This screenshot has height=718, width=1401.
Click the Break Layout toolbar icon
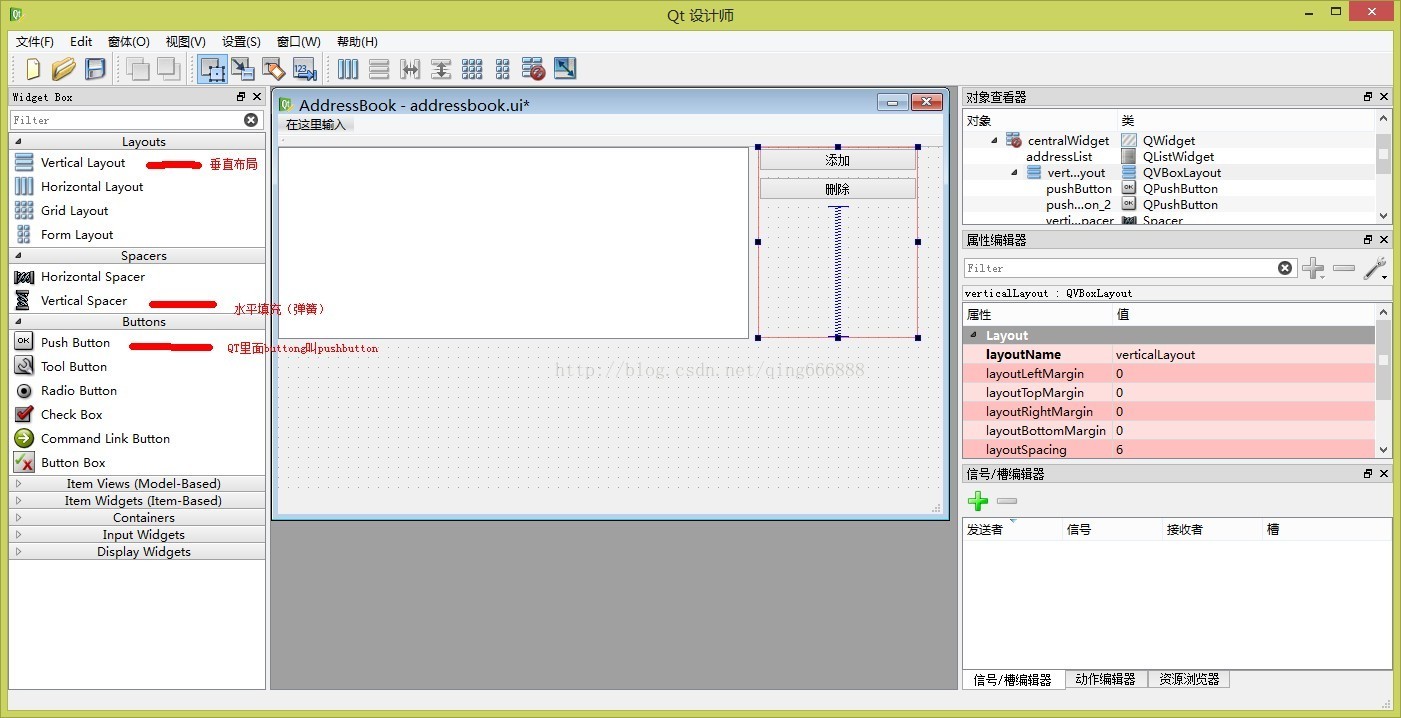point(534,69)
